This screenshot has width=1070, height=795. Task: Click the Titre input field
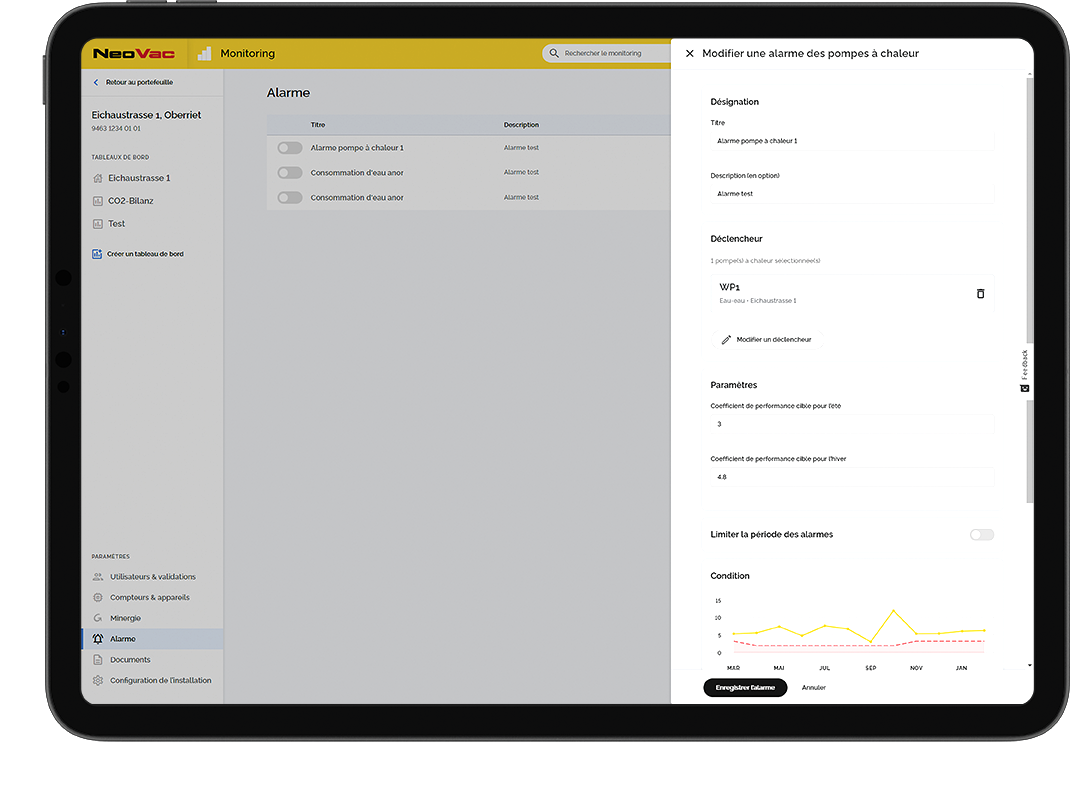point(851,142)
